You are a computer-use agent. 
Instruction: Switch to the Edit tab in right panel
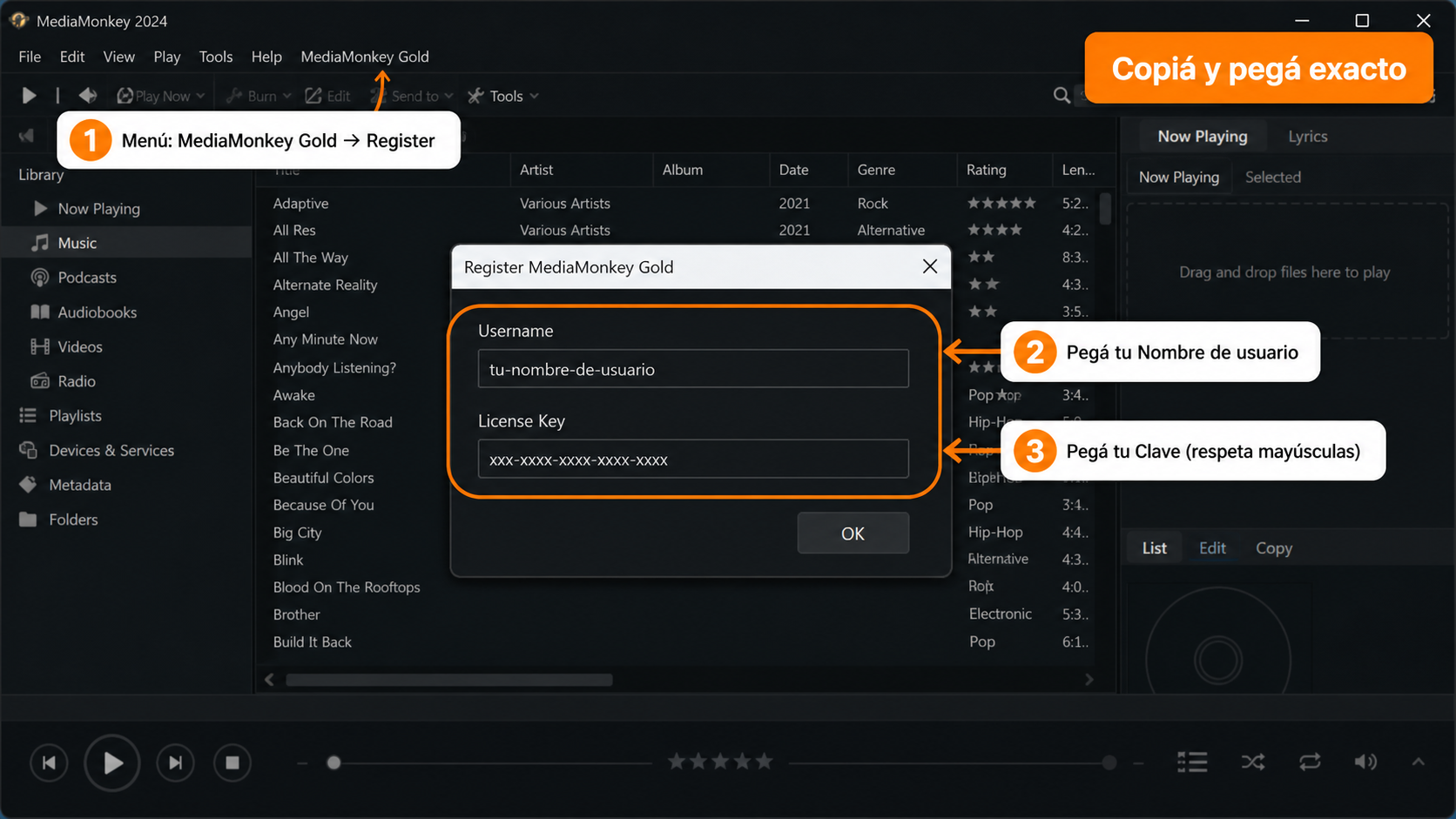[x=1212, y=548]
